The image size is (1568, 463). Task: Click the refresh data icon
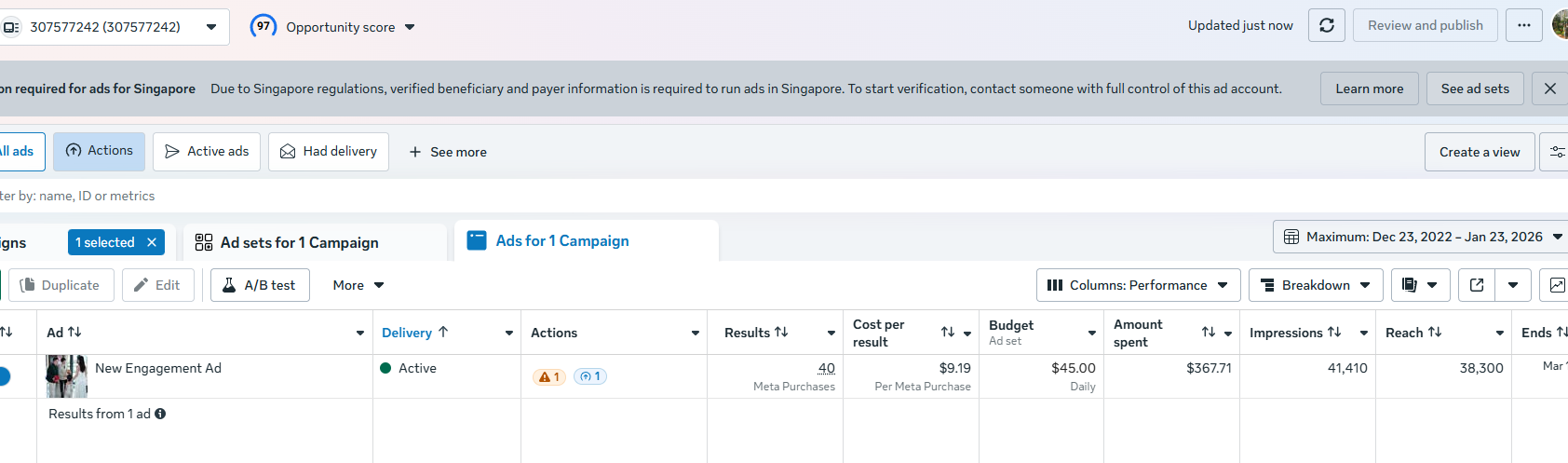(1327, 26)
